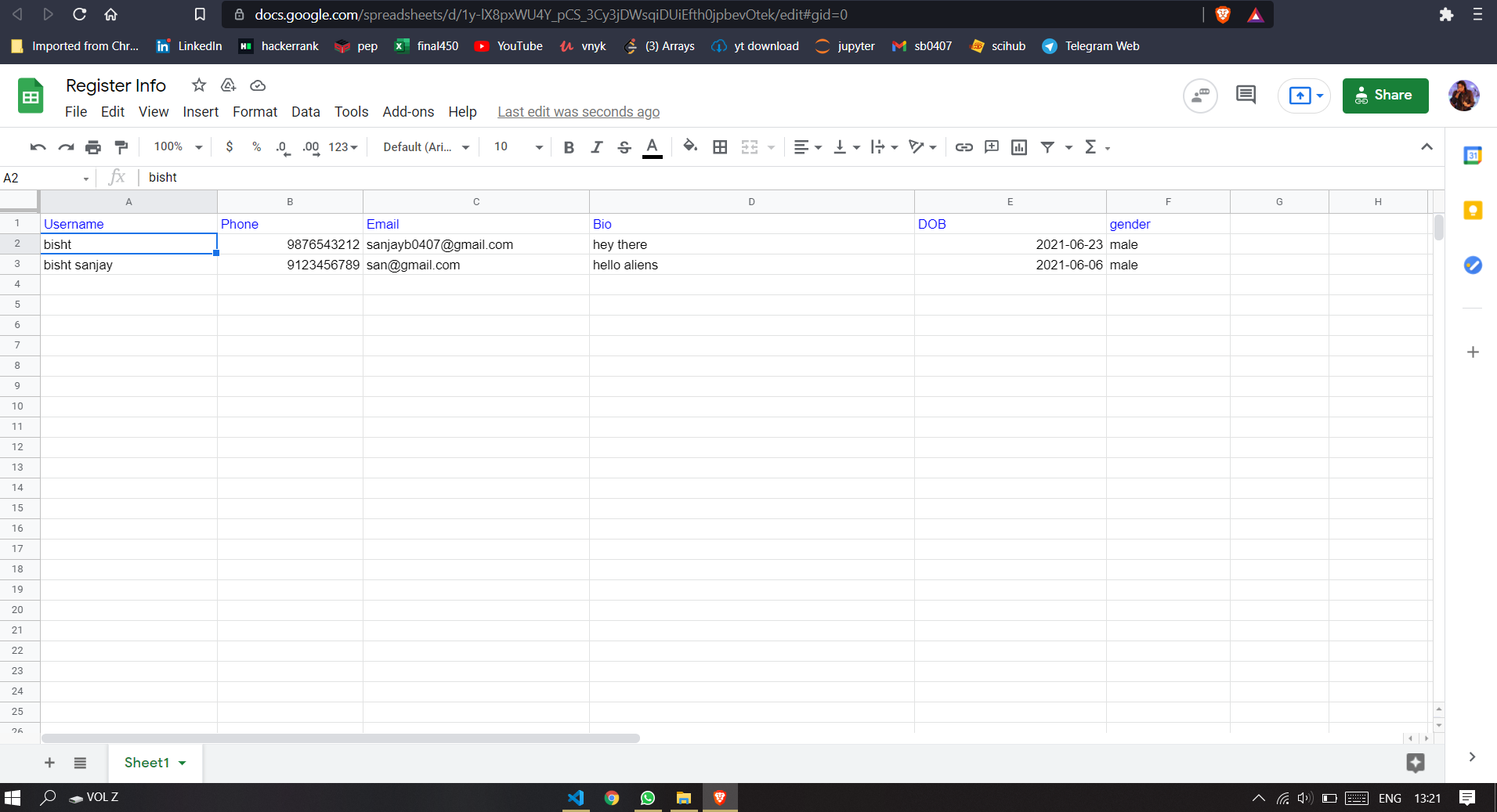Image resolution: width=1497 pixels, height=812 pixels.
Task: Pick a text color
Action: click(652, 147)
